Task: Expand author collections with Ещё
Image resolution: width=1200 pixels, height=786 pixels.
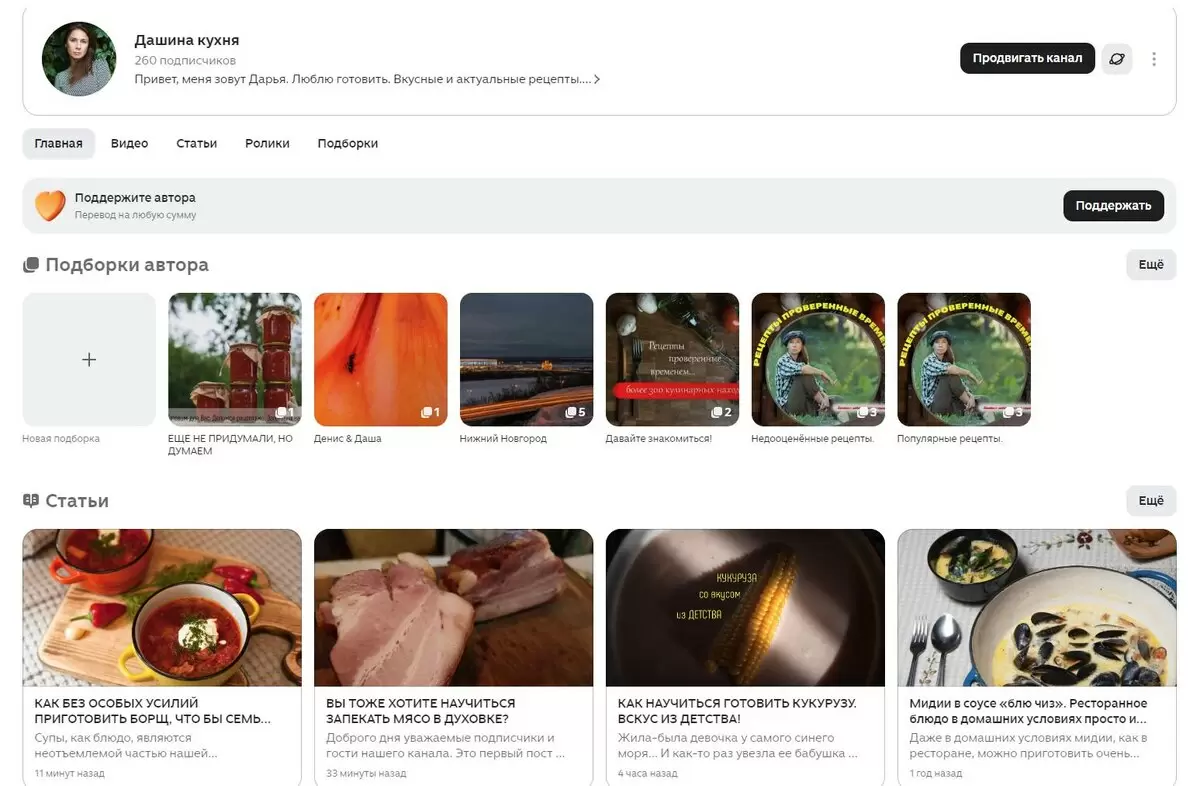Action: (1150, 265)
